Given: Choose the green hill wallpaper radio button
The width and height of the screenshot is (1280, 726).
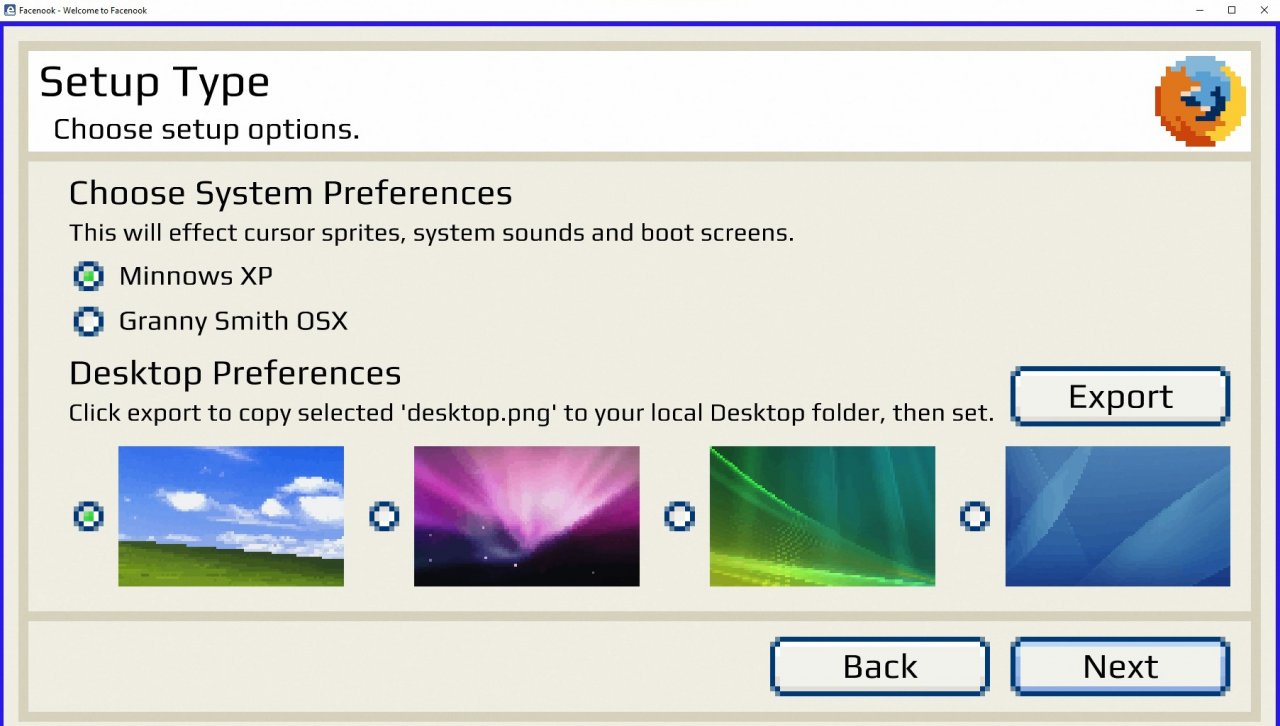Looking at the screenshot, I should 88,516.
